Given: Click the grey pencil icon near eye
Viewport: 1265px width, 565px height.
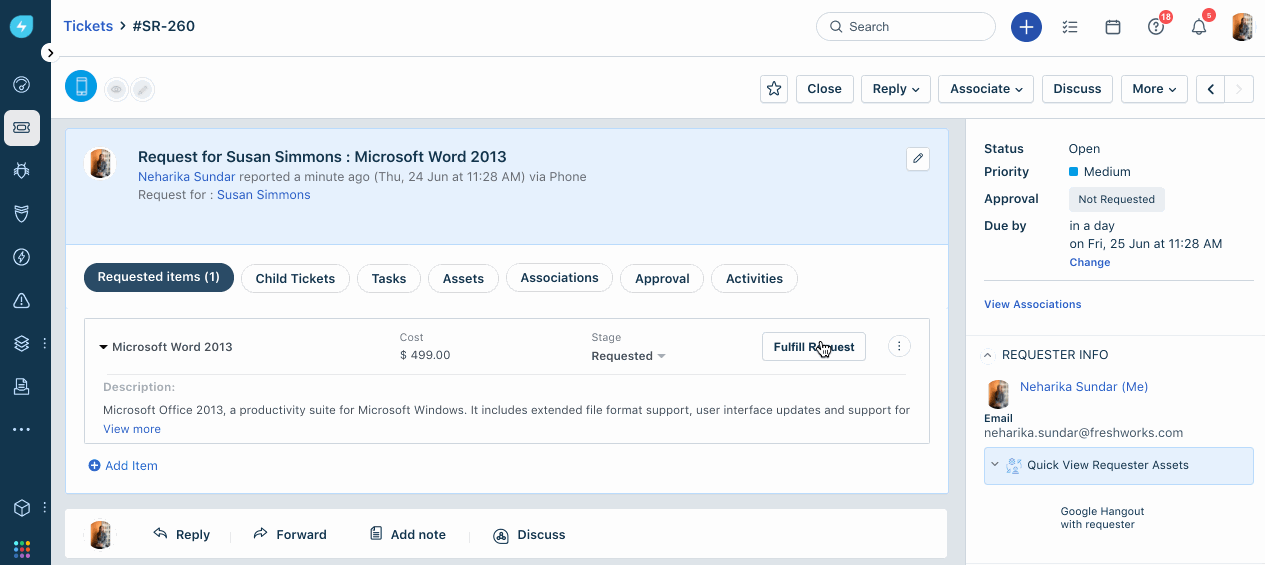Looking at the screenshot, I should 143,90.
